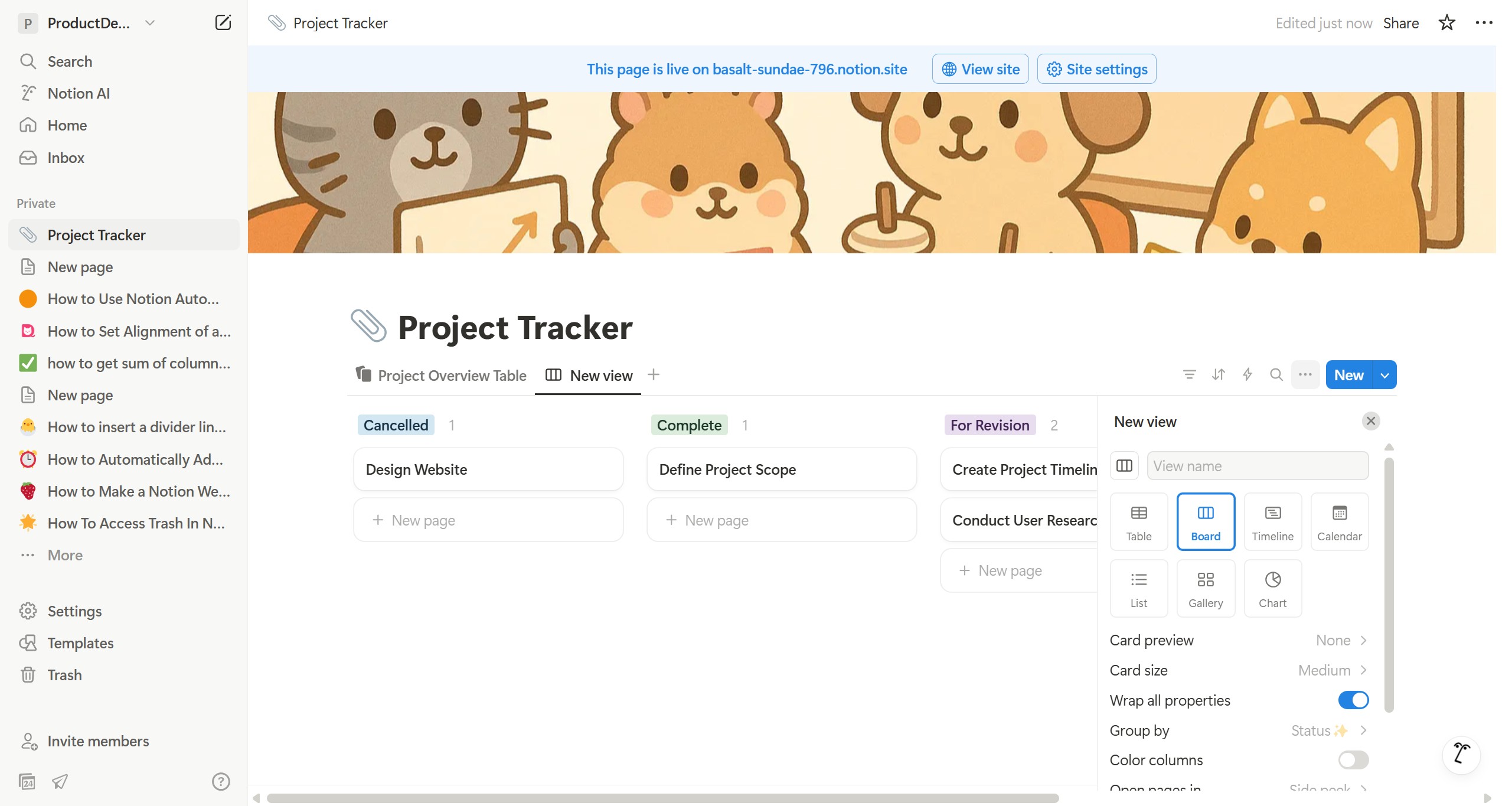This screenshot has width=1512, height=806.
Task: Choose the Timeline layout option
Action: [x=1272, y=521]
